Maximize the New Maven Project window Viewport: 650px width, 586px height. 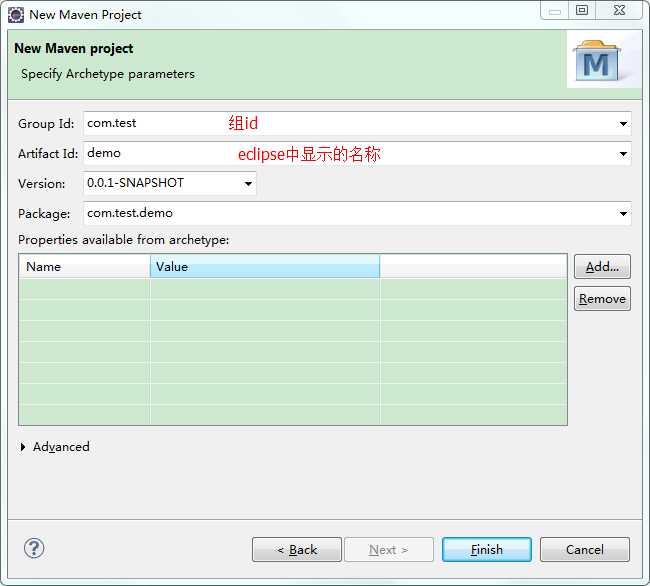tap(582, 10)
